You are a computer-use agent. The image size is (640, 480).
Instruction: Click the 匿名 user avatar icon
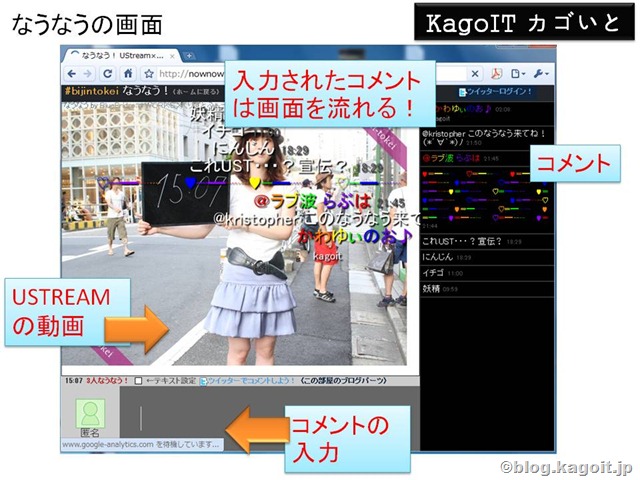coord(90,414)
